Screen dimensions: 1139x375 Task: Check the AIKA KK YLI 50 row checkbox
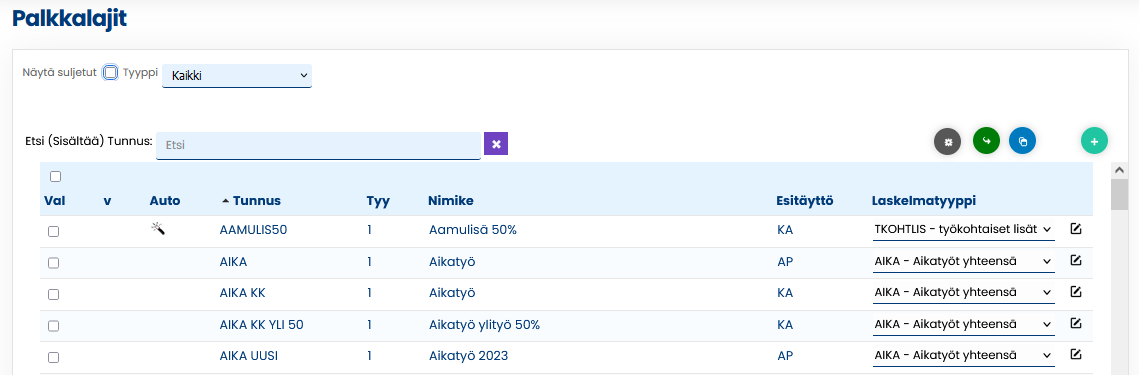point(53,326)
